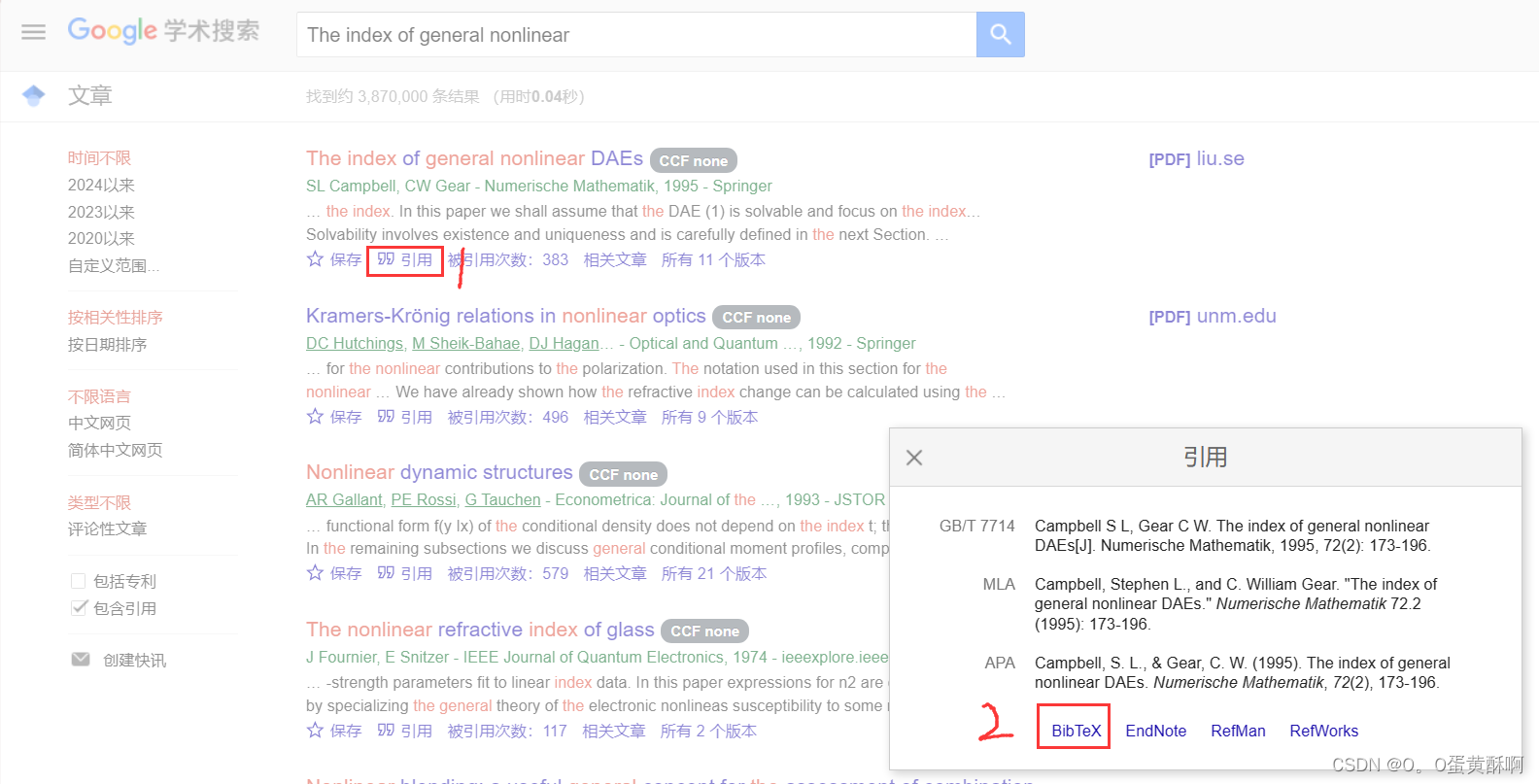Click the cite quote icon for Nonlinear dynamic structures
Image resolution: width=1539 pixels, height=784 pixels.
[x=386, y=572]
